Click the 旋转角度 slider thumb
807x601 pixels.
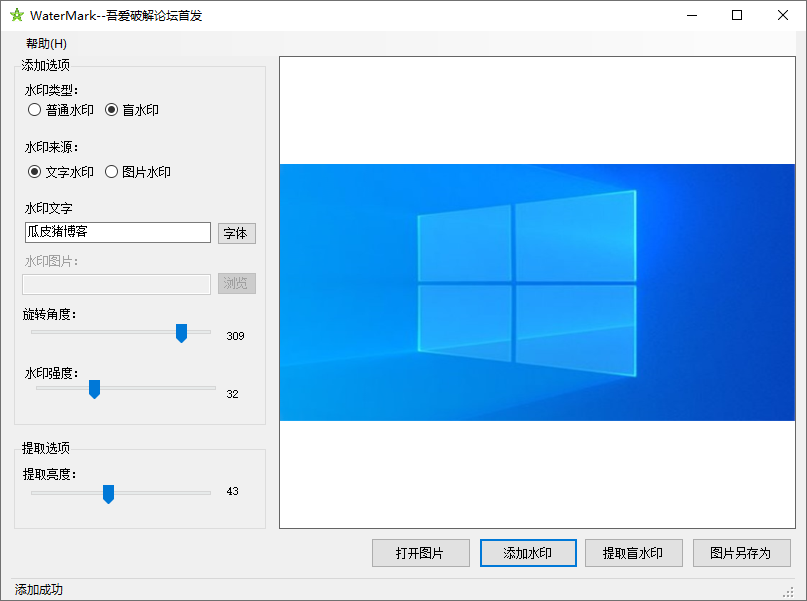click(181, 333)
